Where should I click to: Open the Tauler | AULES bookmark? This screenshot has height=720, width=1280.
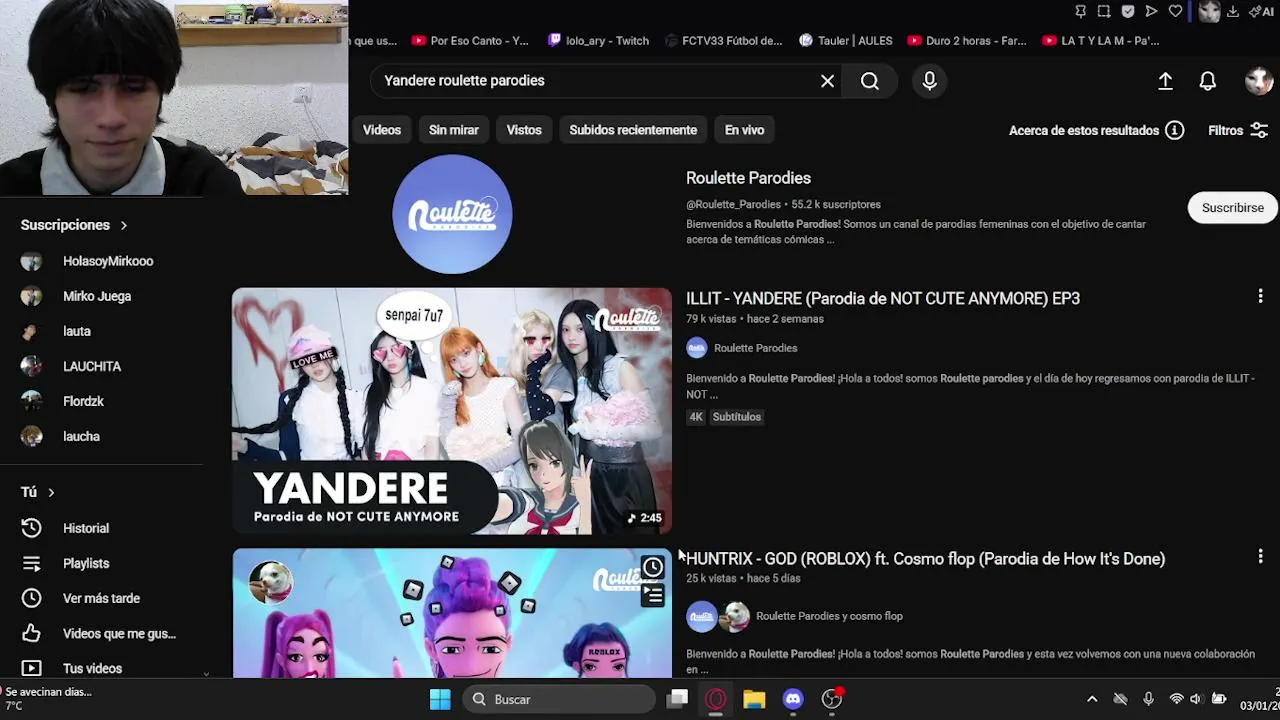846,41
